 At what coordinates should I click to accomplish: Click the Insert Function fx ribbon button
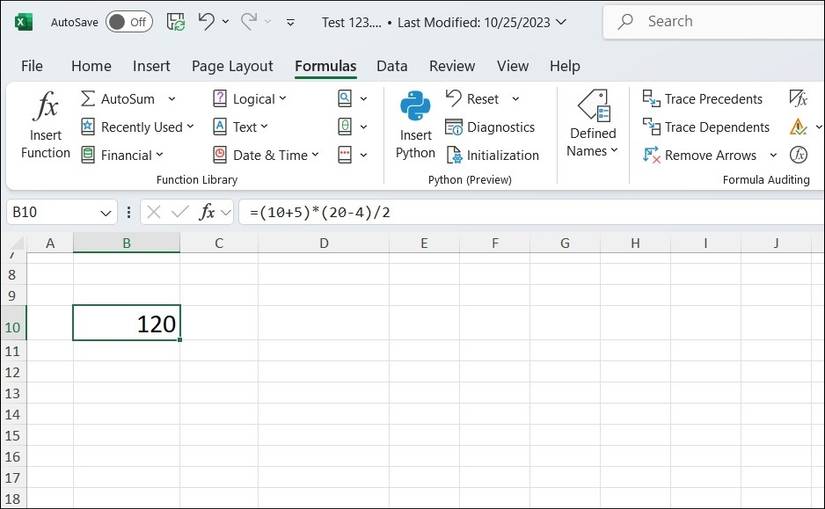(x=46, y=125)
